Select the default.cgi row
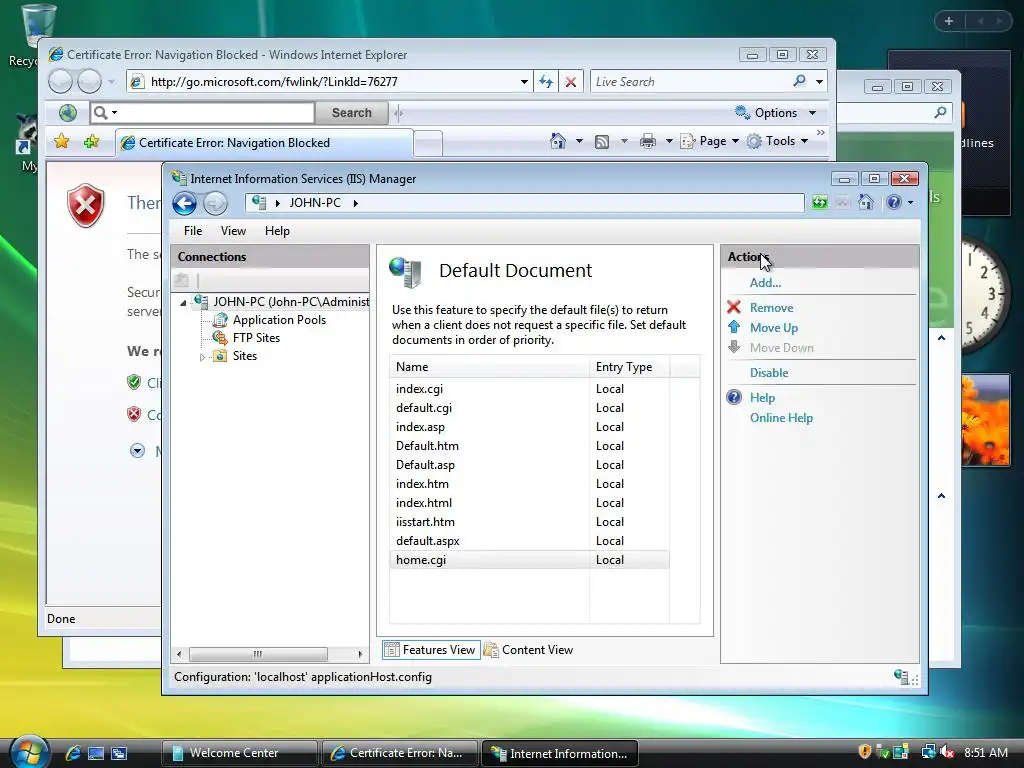 click(530, 408)
